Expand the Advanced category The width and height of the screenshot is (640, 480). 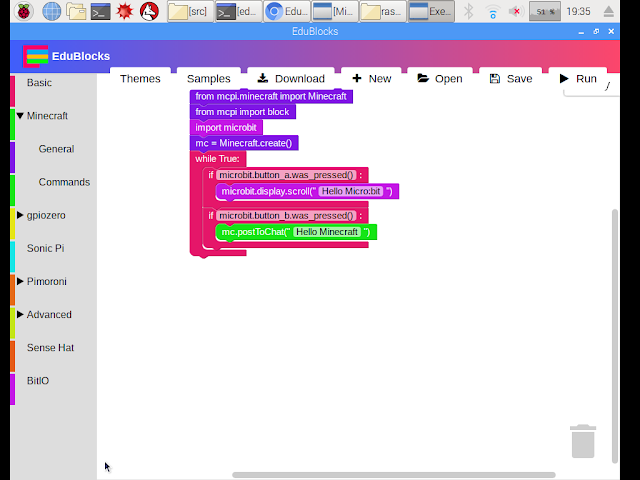20,314
